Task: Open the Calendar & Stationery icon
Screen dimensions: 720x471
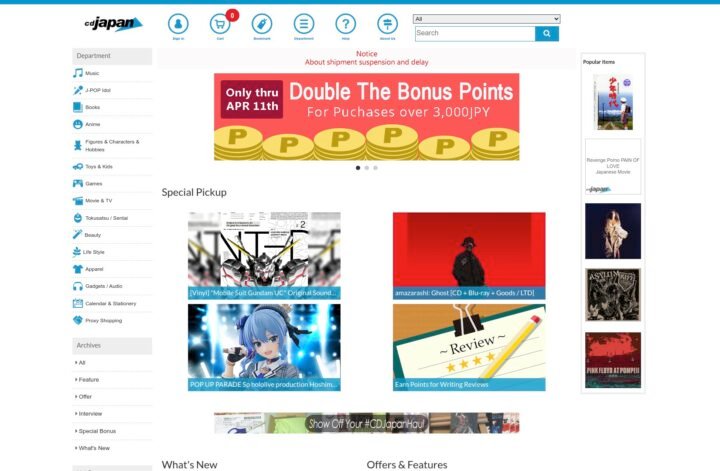Action: [x=78, y=303]
